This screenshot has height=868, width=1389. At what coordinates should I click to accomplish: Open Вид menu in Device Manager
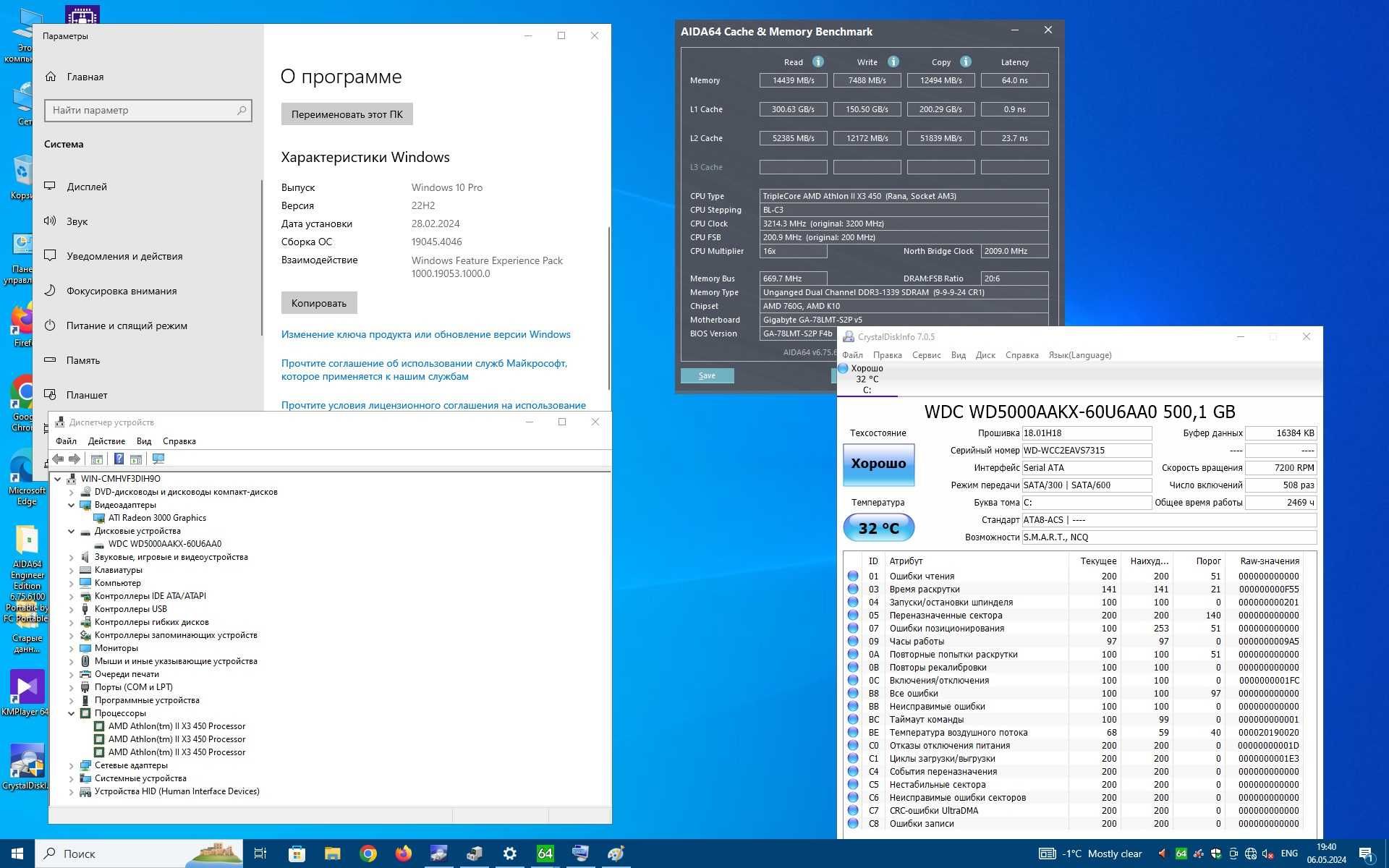click(x=144, y=441)
